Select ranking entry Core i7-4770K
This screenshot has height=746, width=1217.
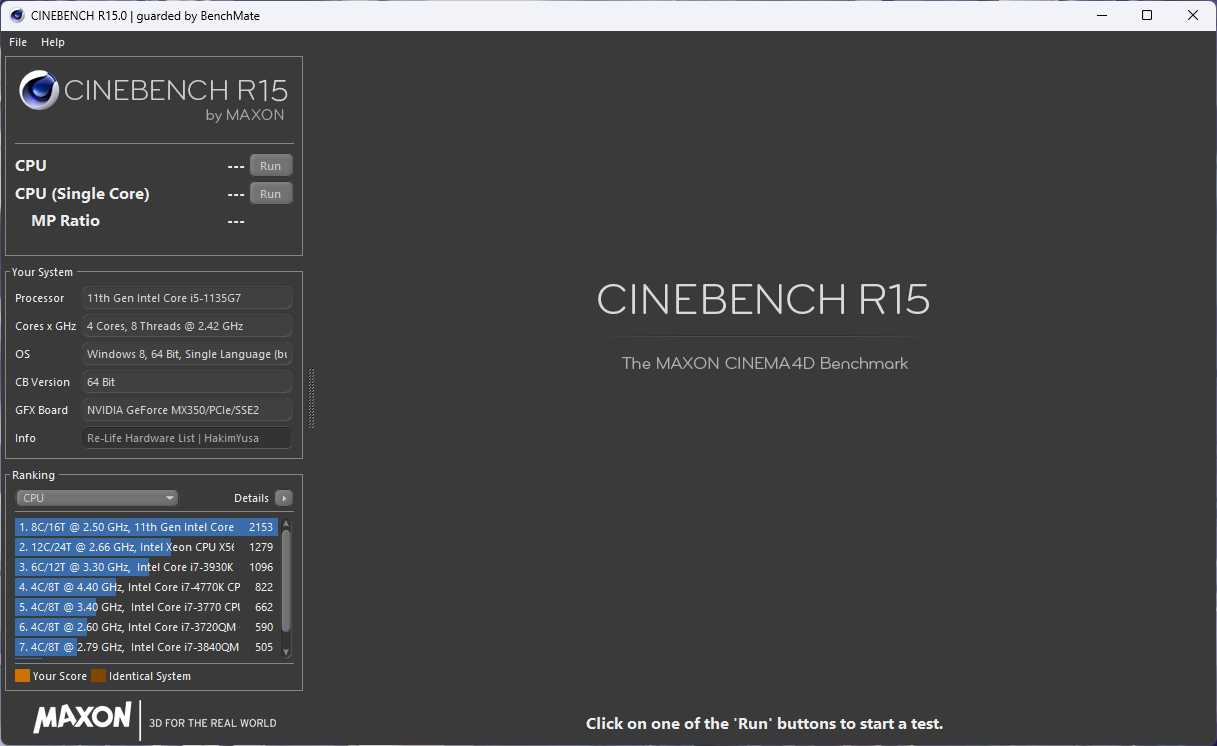click(146, 587)
